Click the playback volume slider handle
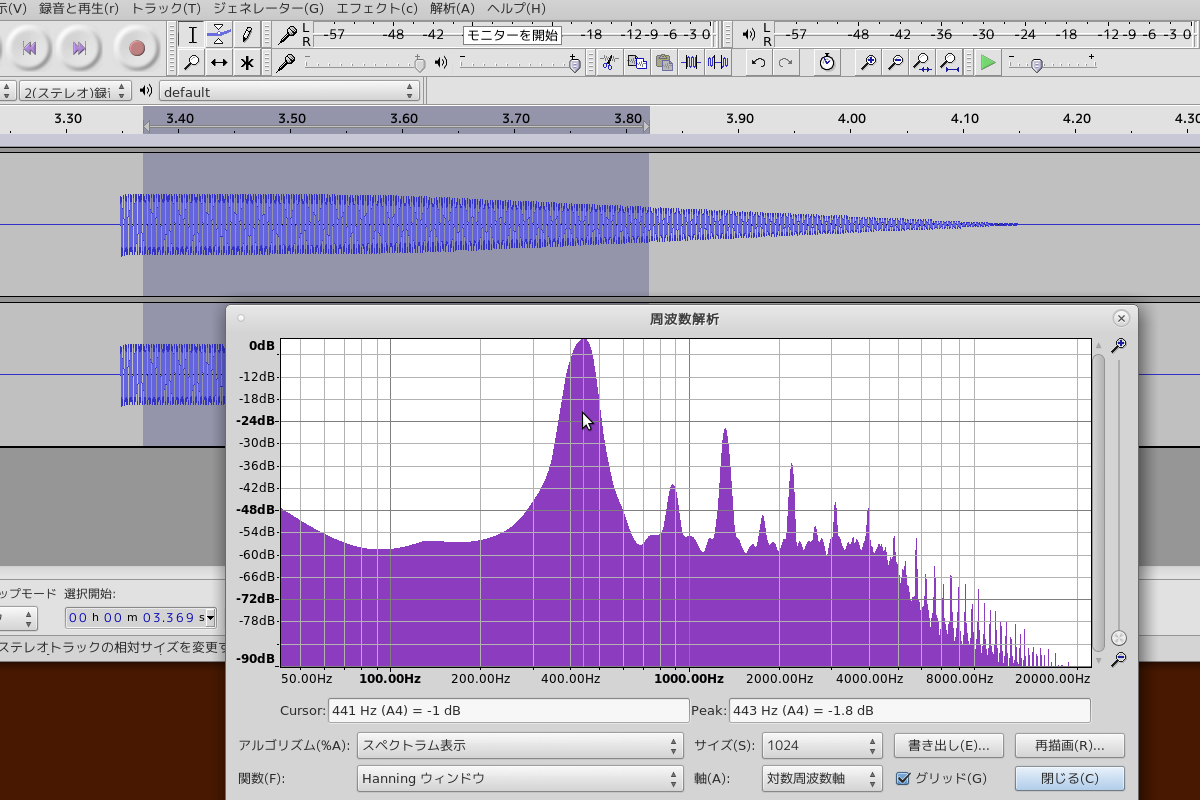1200x800 pixels. pos(574,65)
